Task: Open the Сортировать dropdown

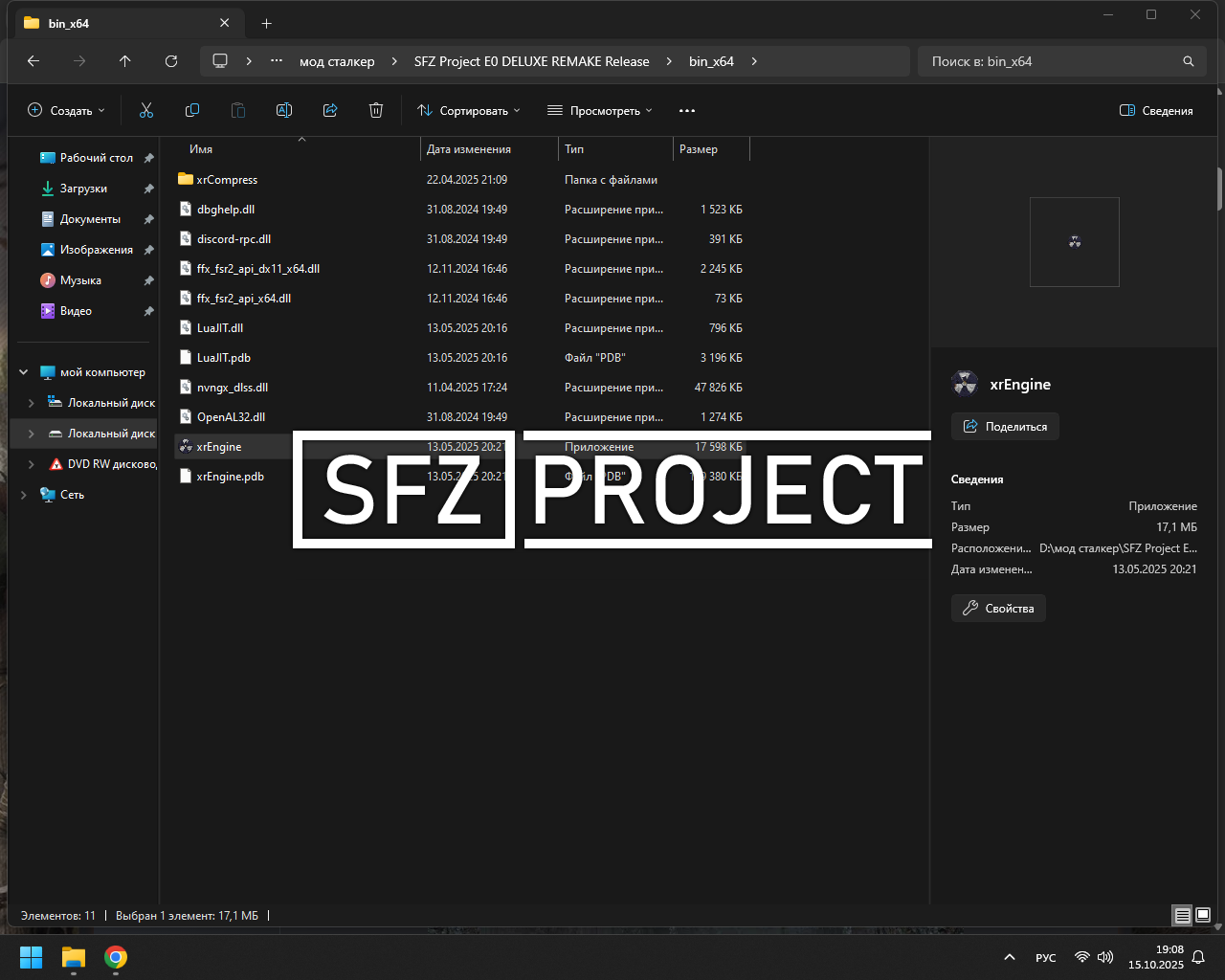Action: (x=469, y=111)
